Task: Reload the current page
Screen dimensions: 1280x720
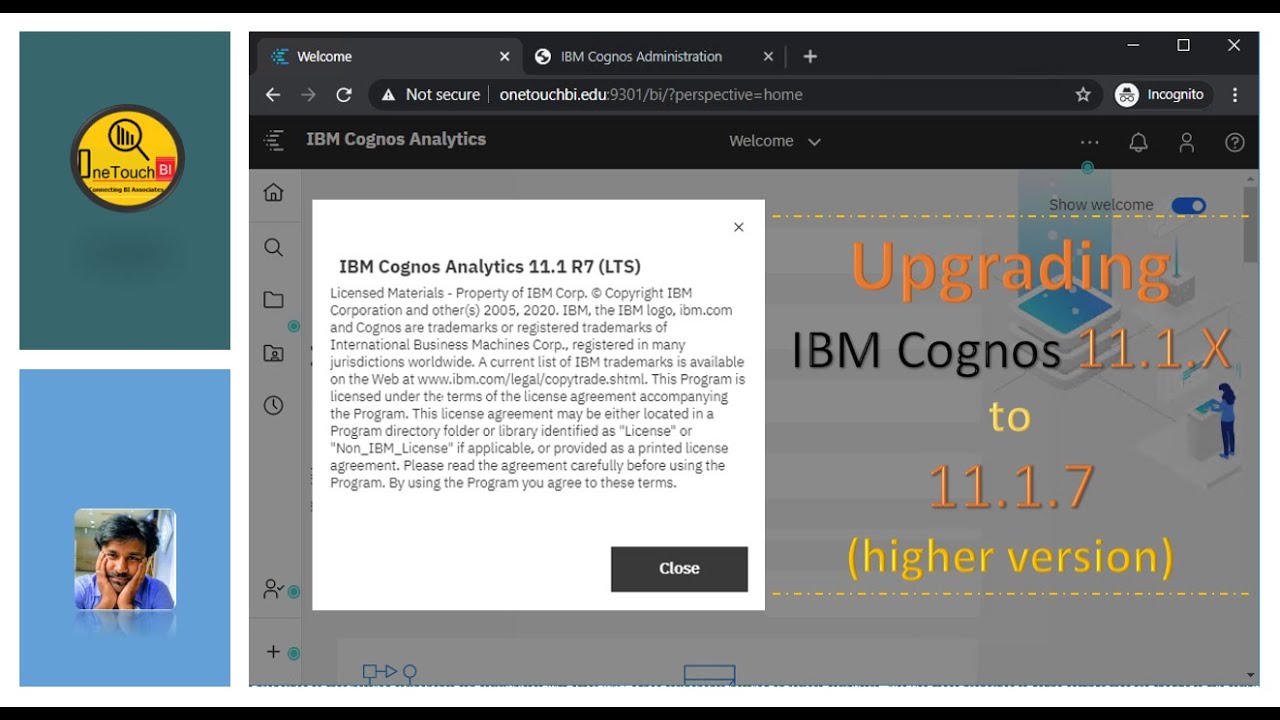Action: pyautogui.click(x=344, y=94)
